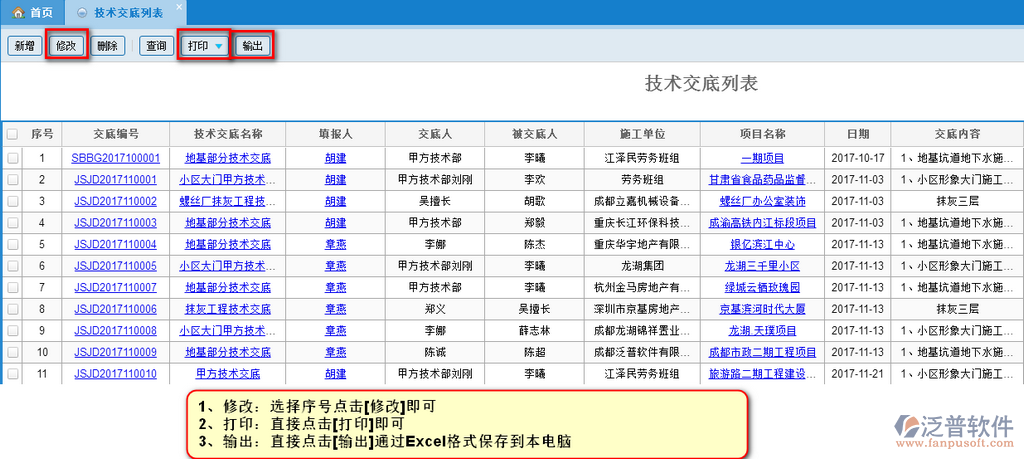Open the 甲方技术交底 link in row 11

pos(228,373)
